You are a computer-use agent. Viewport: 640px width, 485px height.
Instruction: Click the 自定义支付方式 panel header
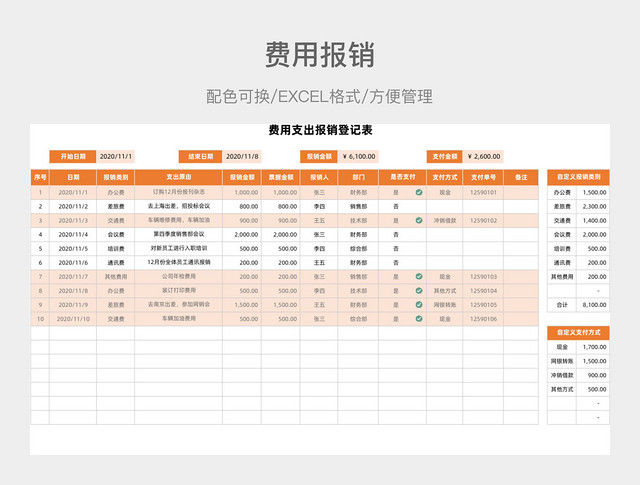click(x=578, y=333)
